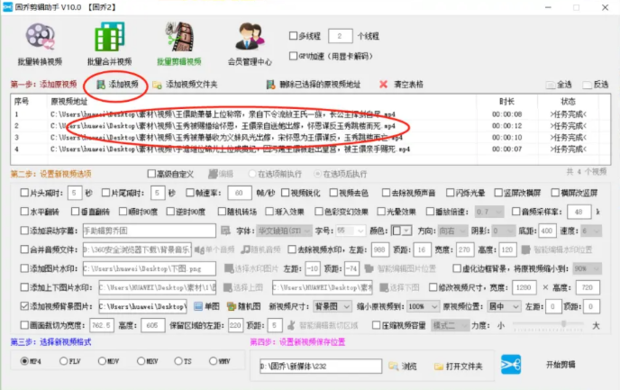Open the 模式二 compression mode dropdown
This screenshot has width=620, height=390.
pos(450,326)
